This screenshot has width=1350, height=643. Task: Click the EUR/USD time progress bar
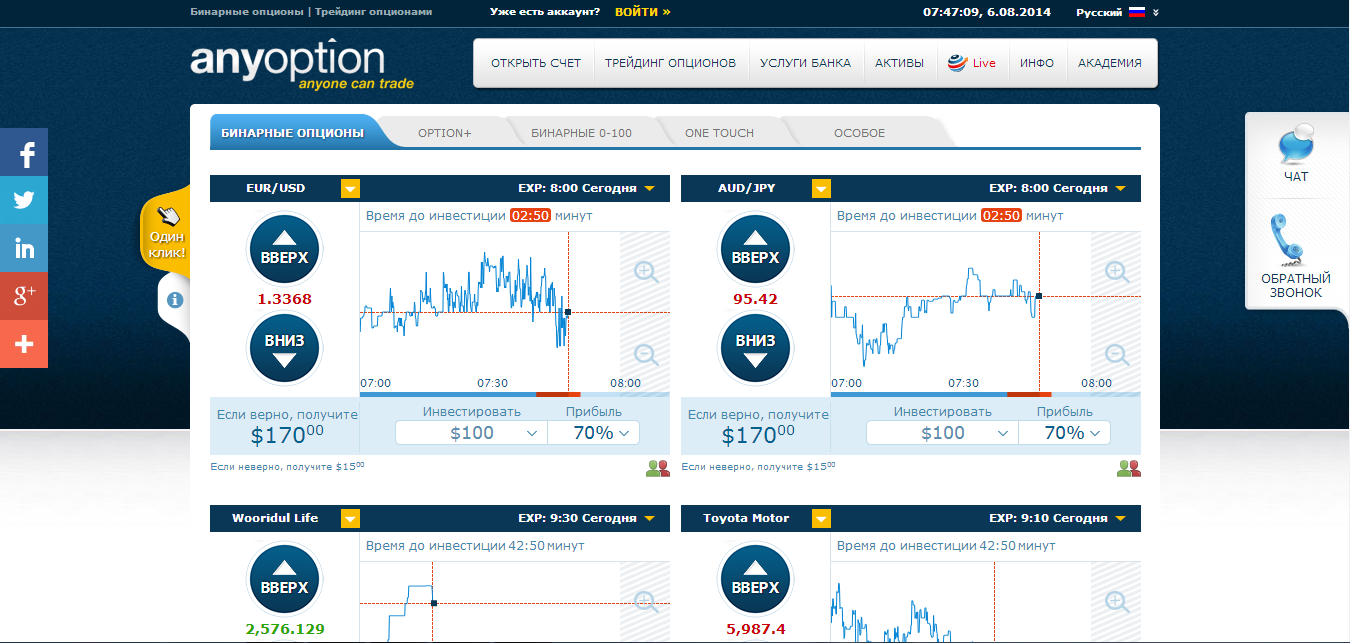pos(514,395)
